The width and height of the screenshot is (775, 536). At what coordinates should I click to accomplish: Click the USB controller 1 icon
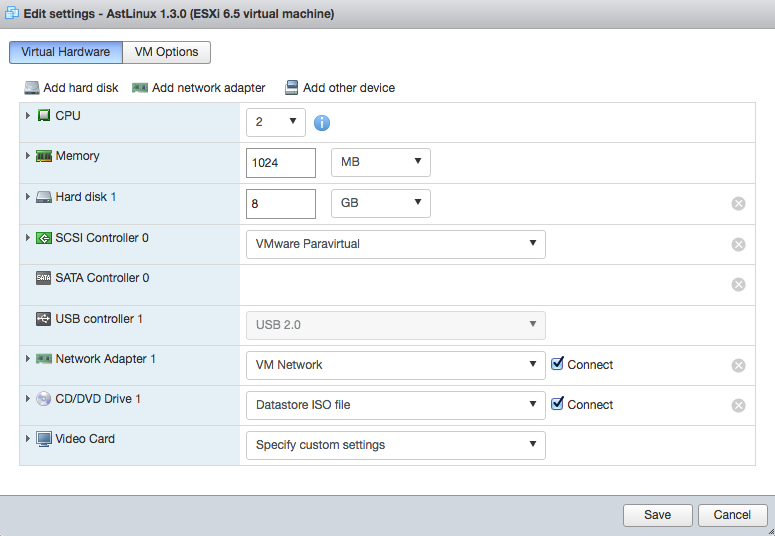click(x=43, y=318)
